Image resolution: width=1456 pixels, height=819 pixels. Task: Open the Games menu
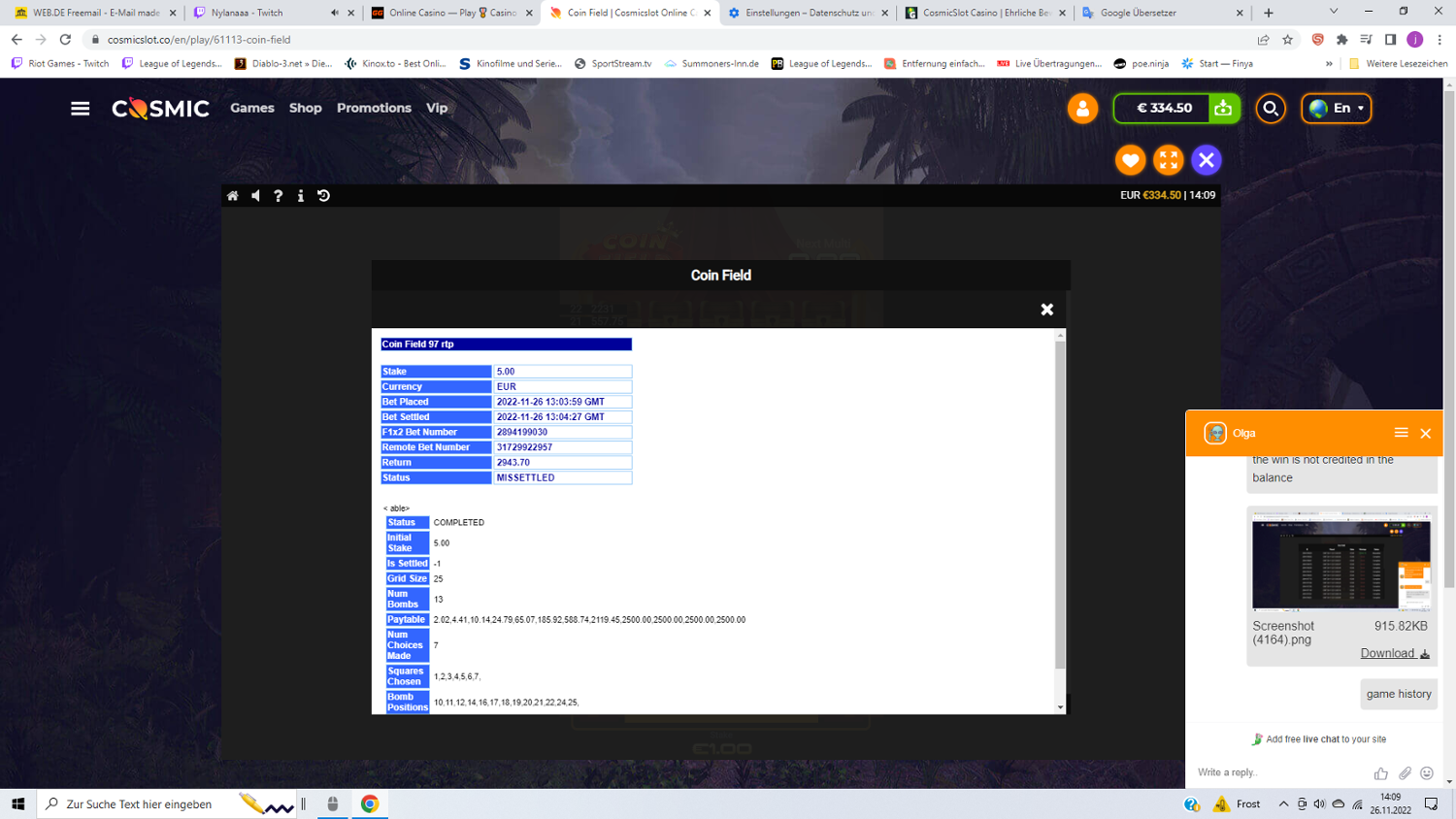(252, 108)
